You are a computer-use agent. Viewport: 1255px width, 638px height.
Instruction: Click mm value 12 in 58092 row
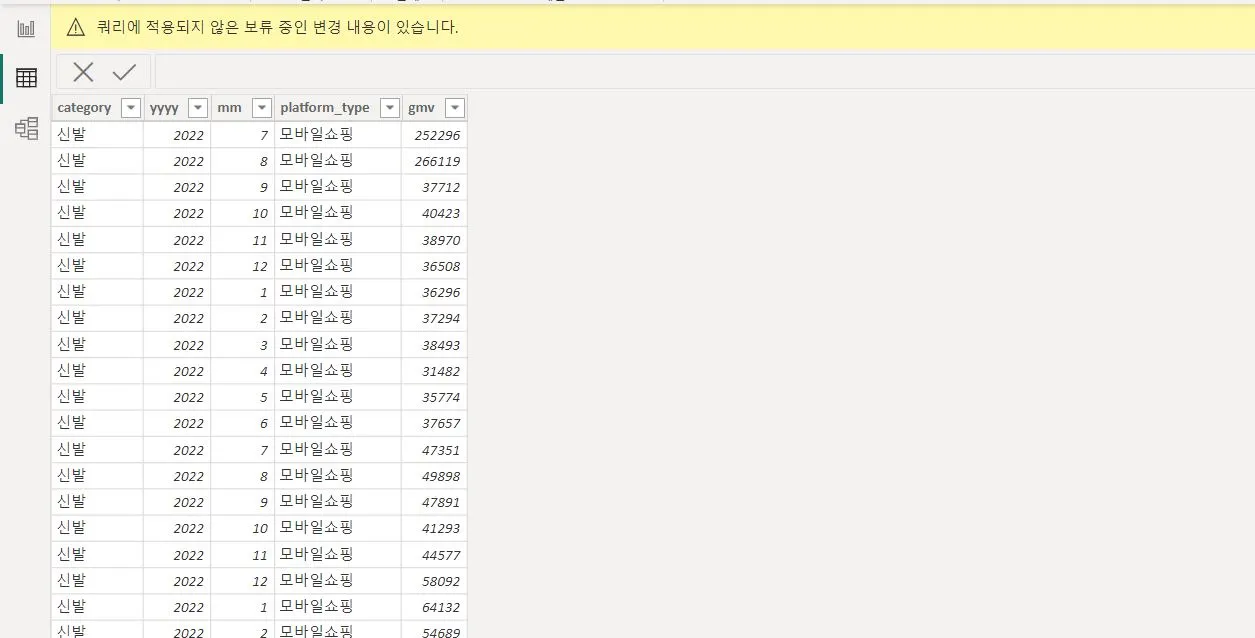260,581
